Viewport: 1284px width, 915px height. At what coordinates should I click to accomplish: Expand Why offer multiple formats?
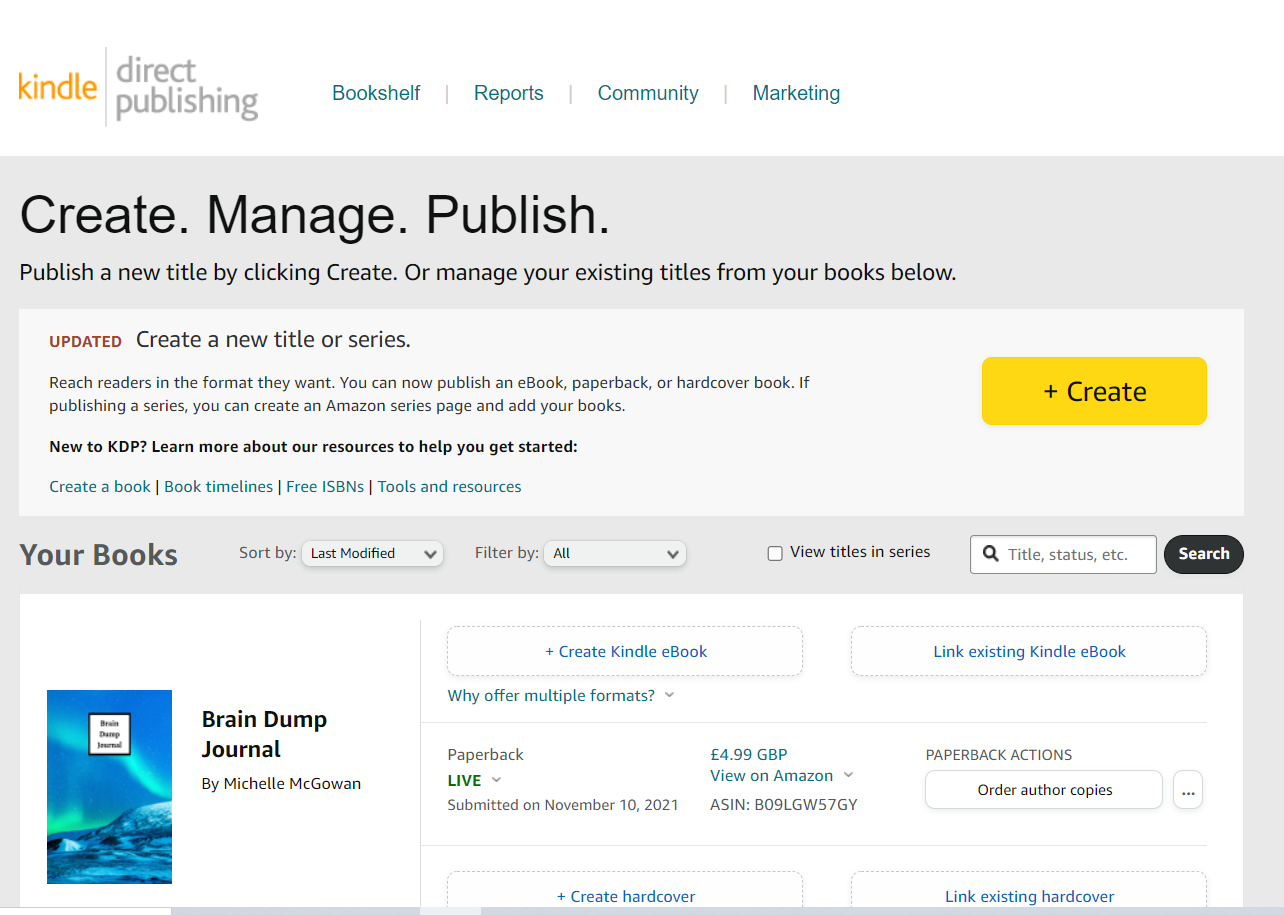pyautogui.click(x=561, y=695)
